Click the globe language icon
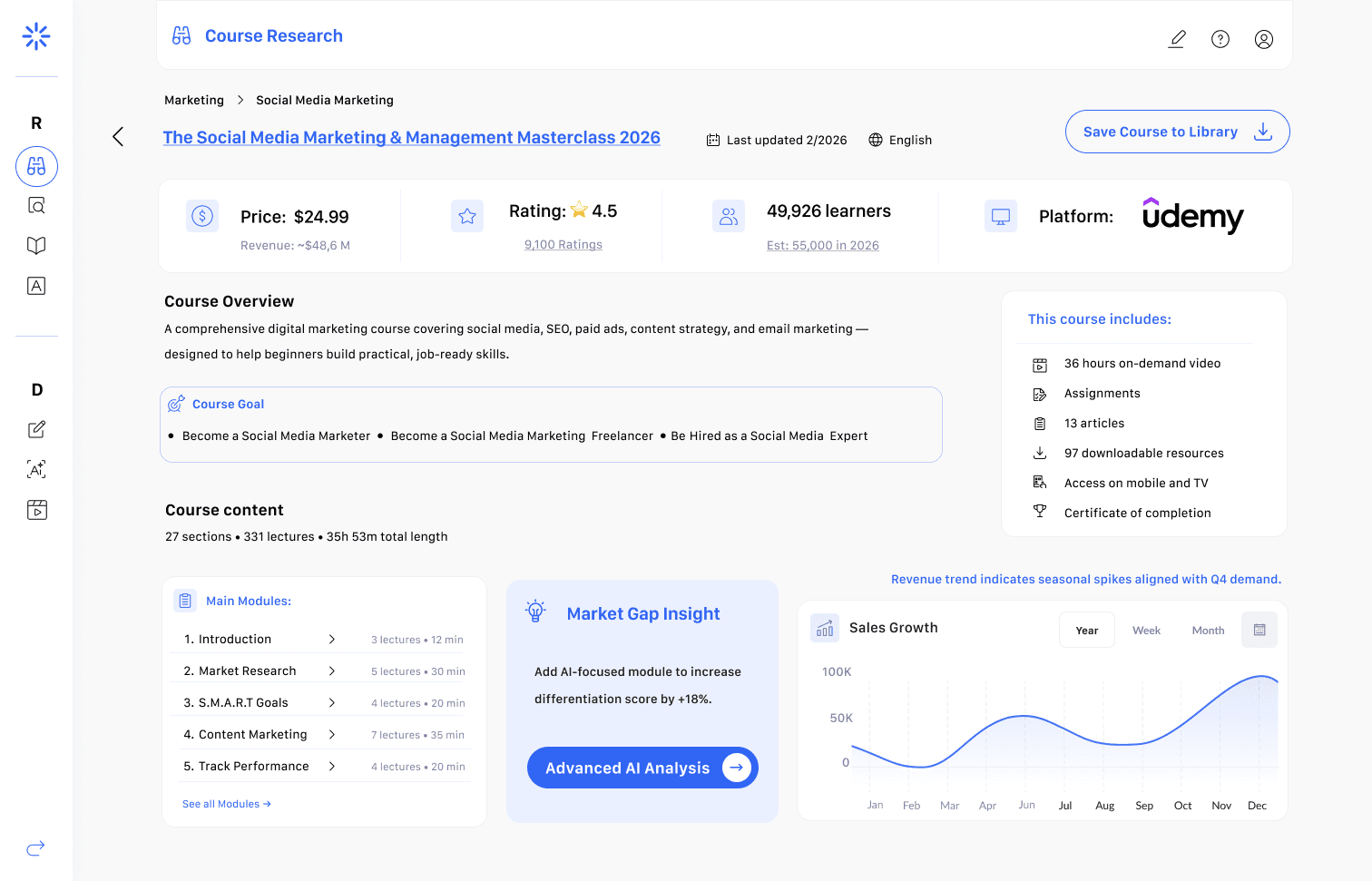1372x881 pixels. click(x=876, y=140)
